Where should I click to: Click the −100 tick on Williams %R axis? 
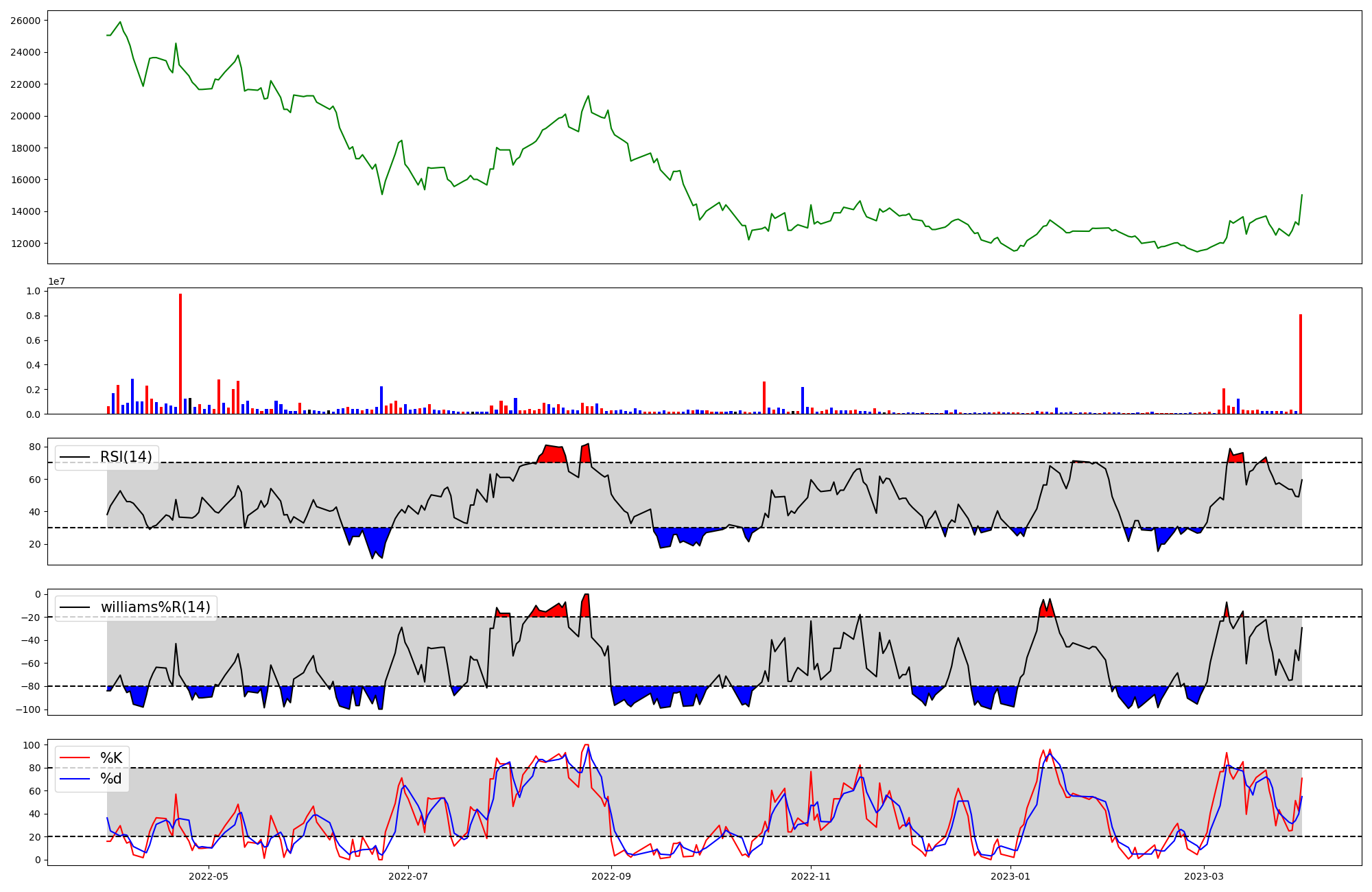pyautogui.click(x=27, y=709)
